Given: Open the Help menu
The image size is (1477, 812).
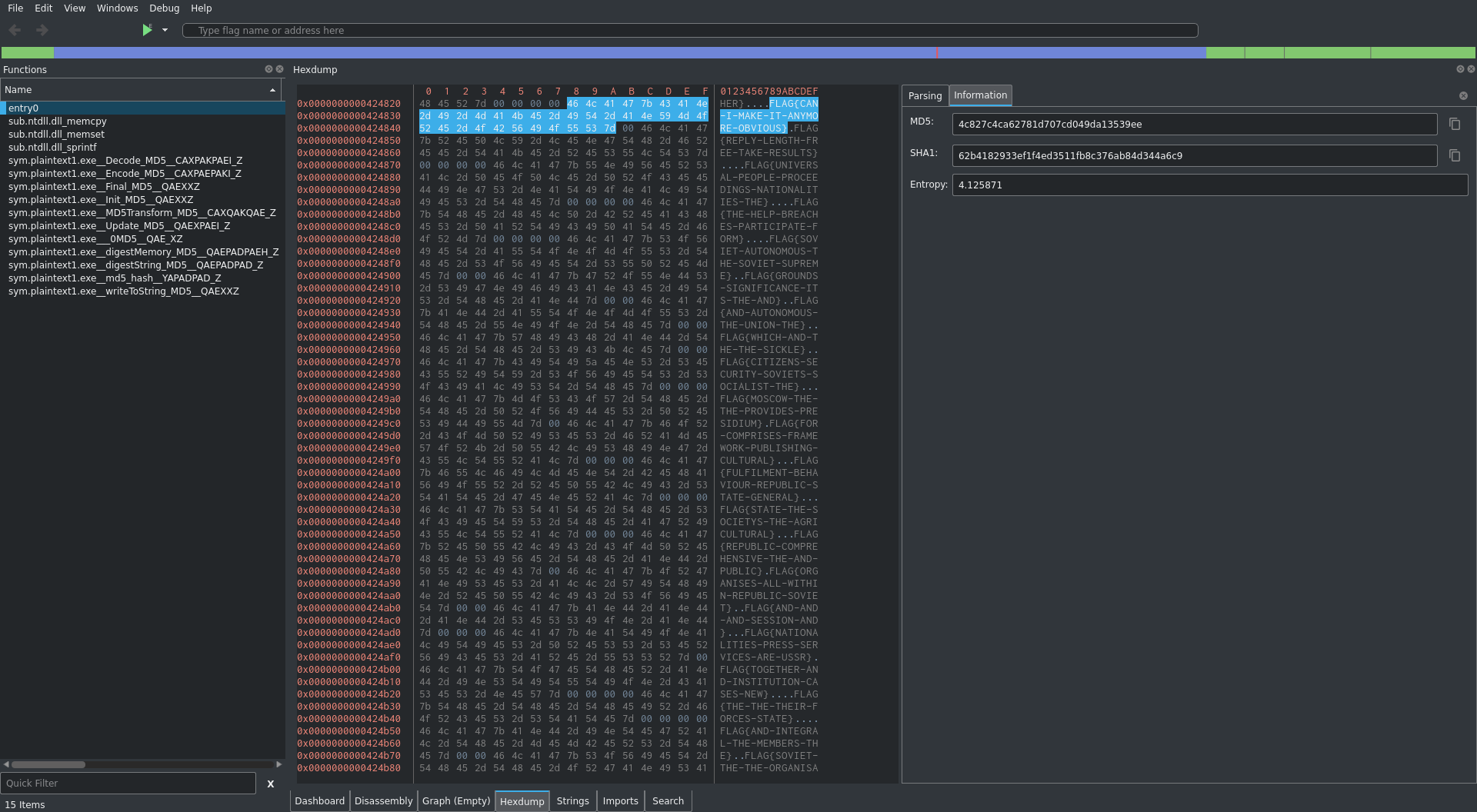Looking at the screenshot, I should tap(202, 8).
